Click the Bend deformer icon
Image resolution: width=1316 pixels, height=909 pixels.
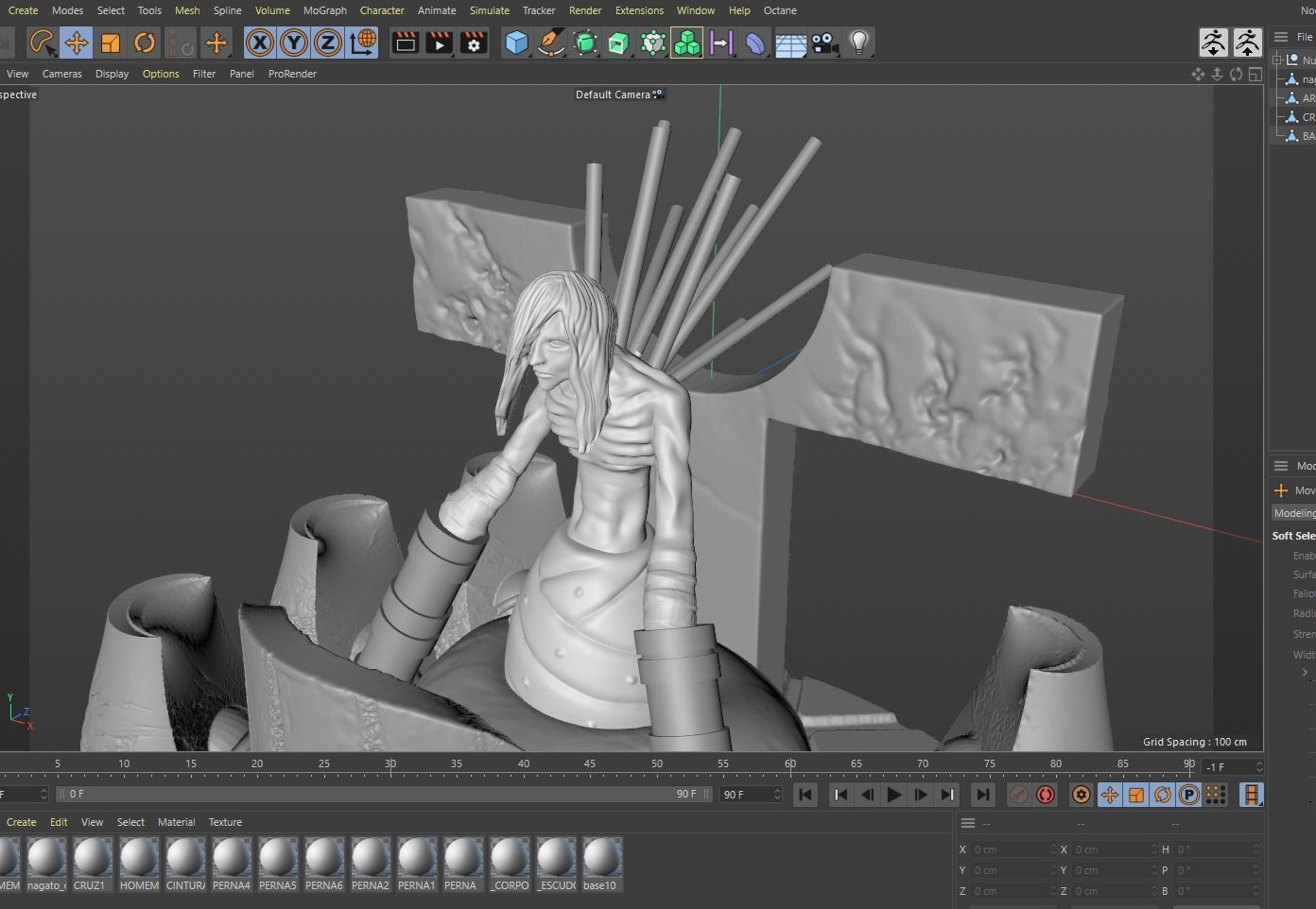point(754,43)
